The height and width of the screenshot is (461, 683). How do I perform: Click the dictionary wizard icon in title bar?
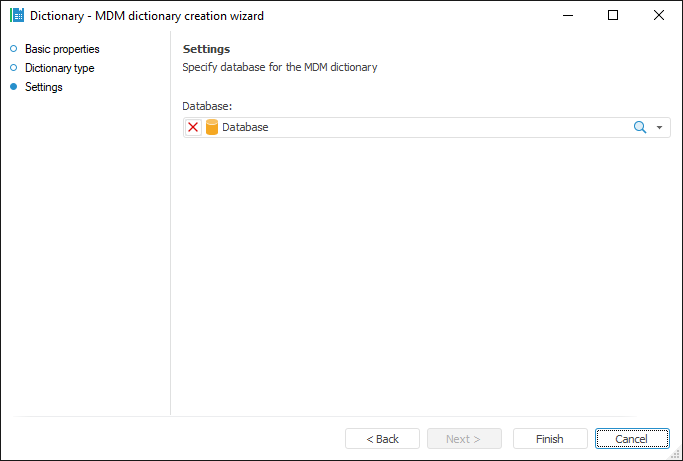click(16, 16)
